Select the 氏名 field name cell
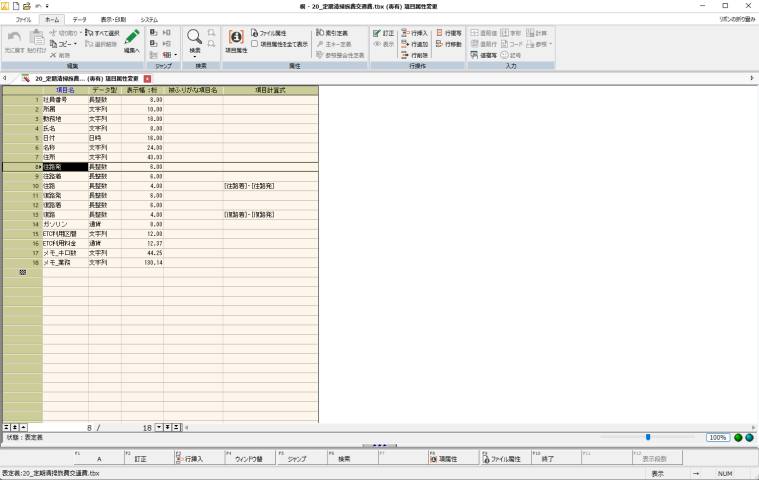The image size is (759, 480). [65, 128]
